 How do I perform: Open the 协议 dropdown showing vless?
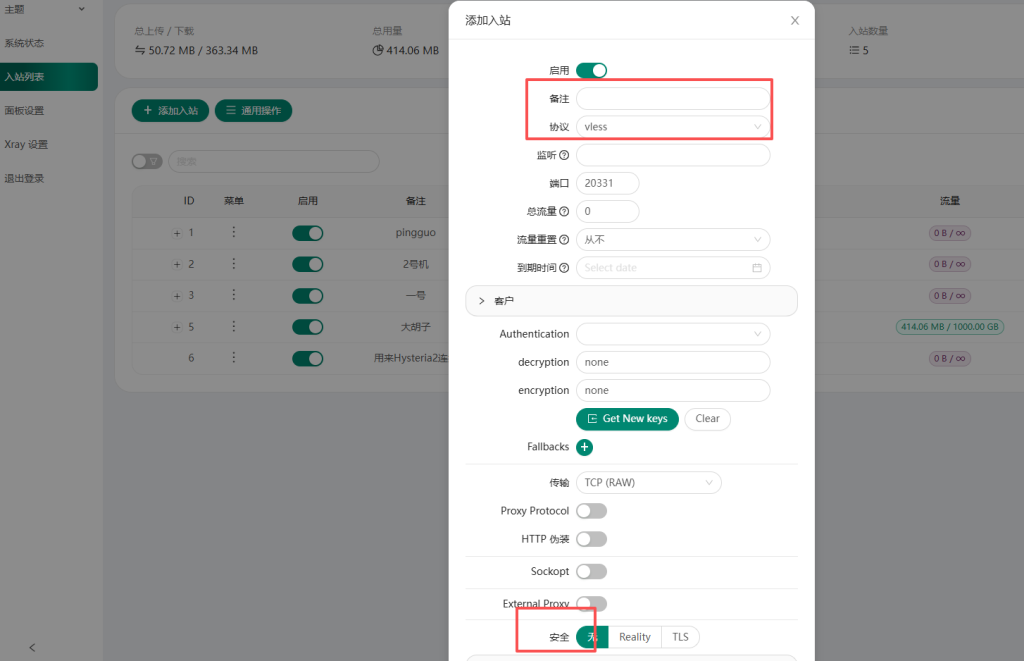click(672, 127)
